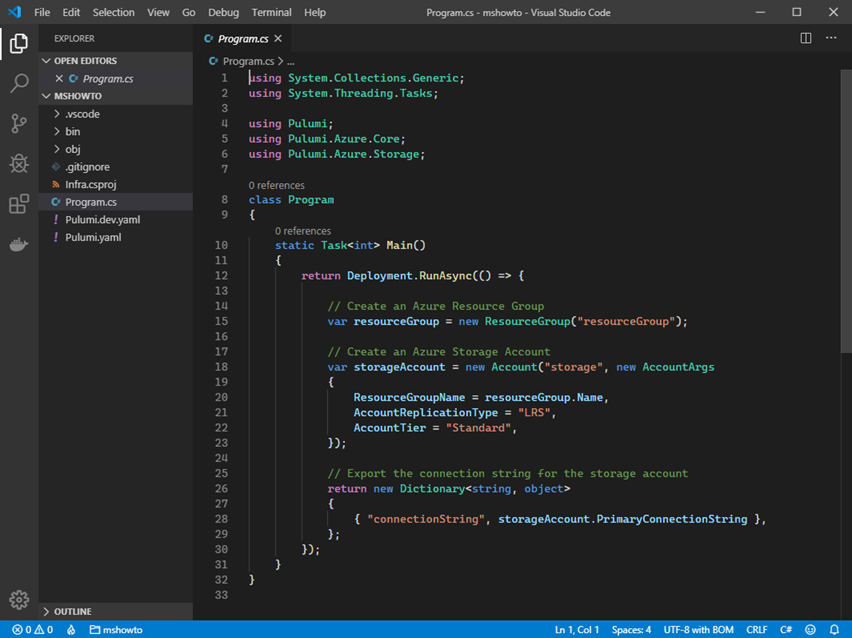The height and width of the screenshot is (638, 852).
Task: Select the Program.cs editor tab
Action: coord(243,39)
